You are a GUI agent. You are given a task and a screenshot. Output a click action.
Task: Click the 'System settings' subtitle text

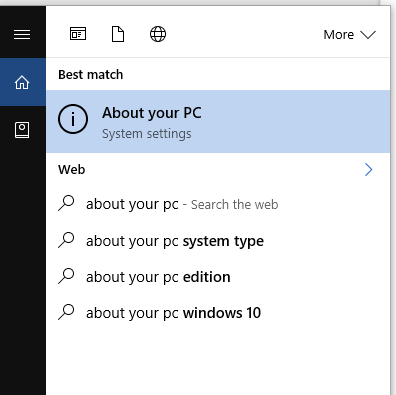(x=147, y=134)
